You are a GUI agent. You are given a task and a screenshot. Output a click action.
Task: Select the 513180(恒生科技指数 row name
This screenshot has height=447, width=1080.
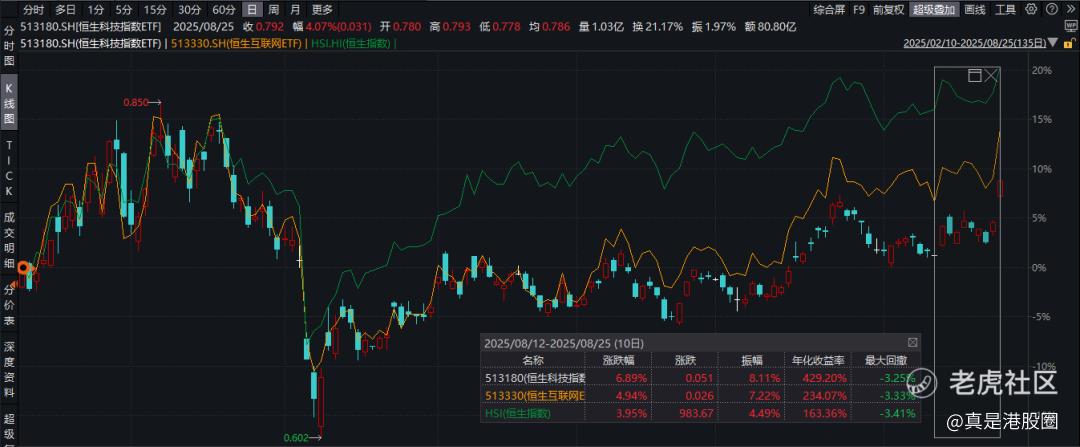[x=535, y=377]
